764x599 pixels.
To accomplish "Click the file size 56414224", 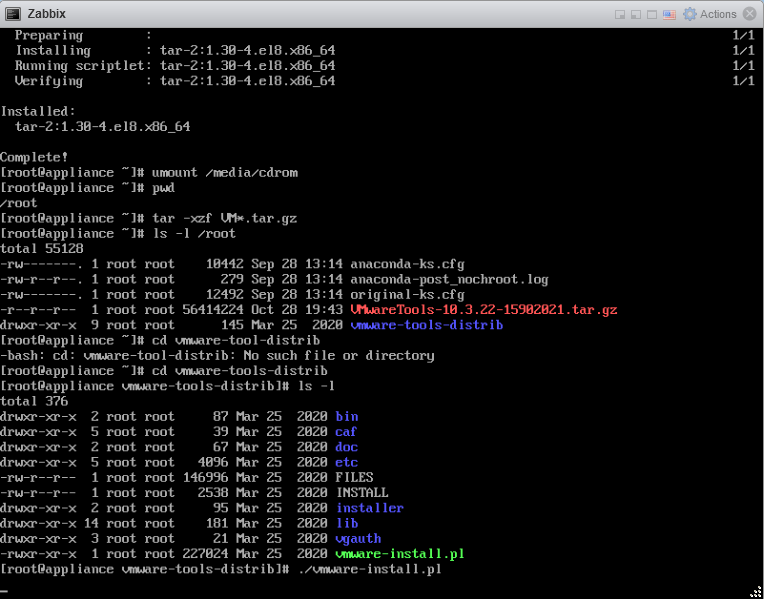I will point(212,310).
